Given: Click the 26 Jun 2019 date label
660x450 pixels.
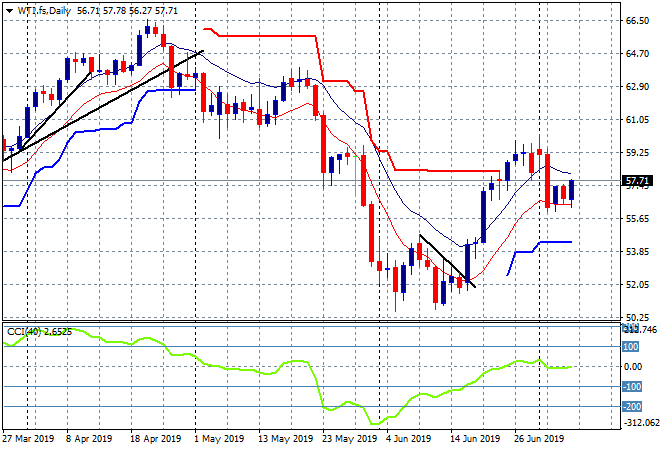Looking at the screenshot, I should click(539, 439).
